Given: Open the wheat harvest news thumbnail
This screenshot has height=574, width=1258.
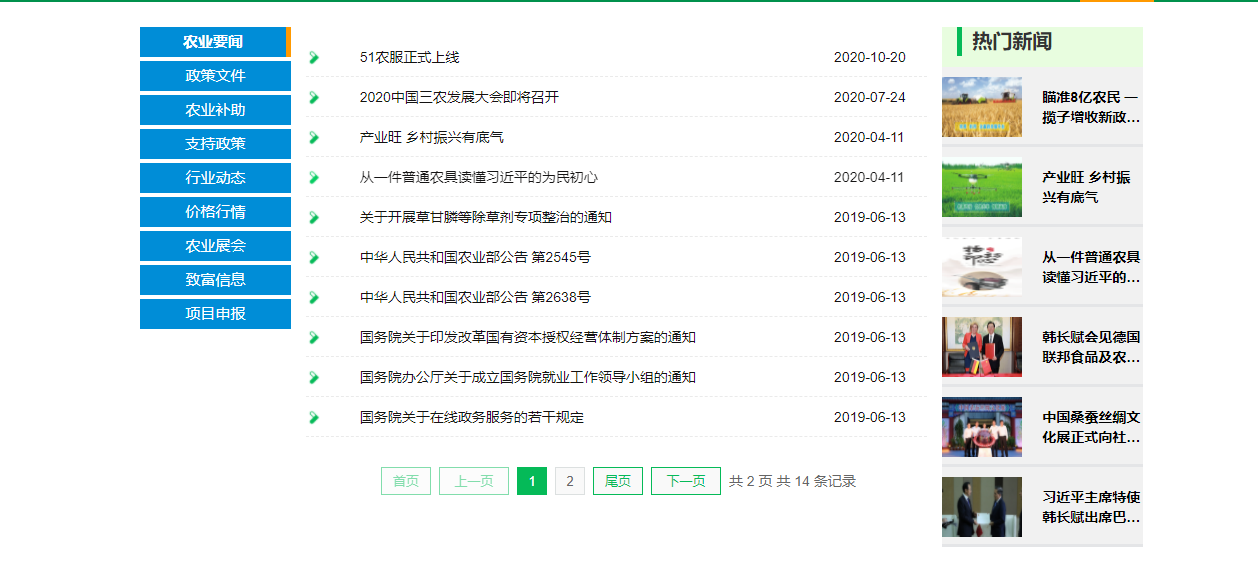Looking at the screenshot, I should (981, 107).
